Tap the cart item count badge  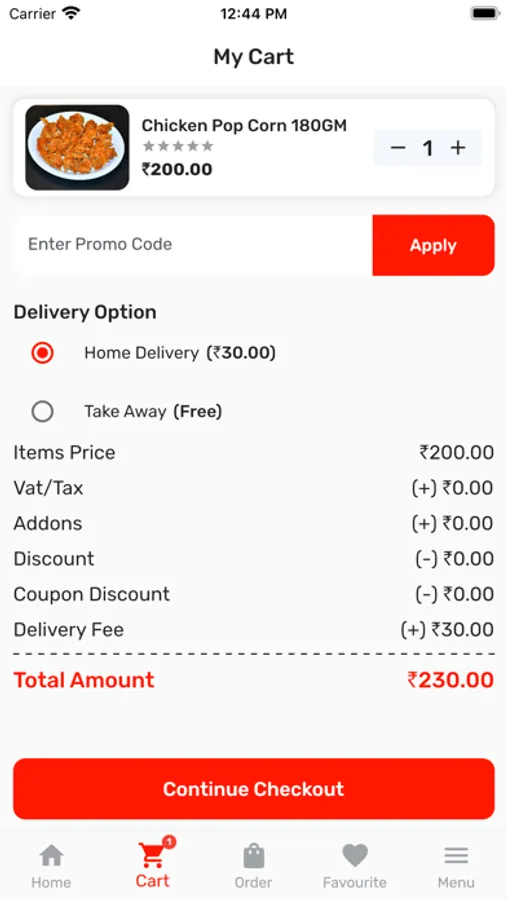click(169, 842)
